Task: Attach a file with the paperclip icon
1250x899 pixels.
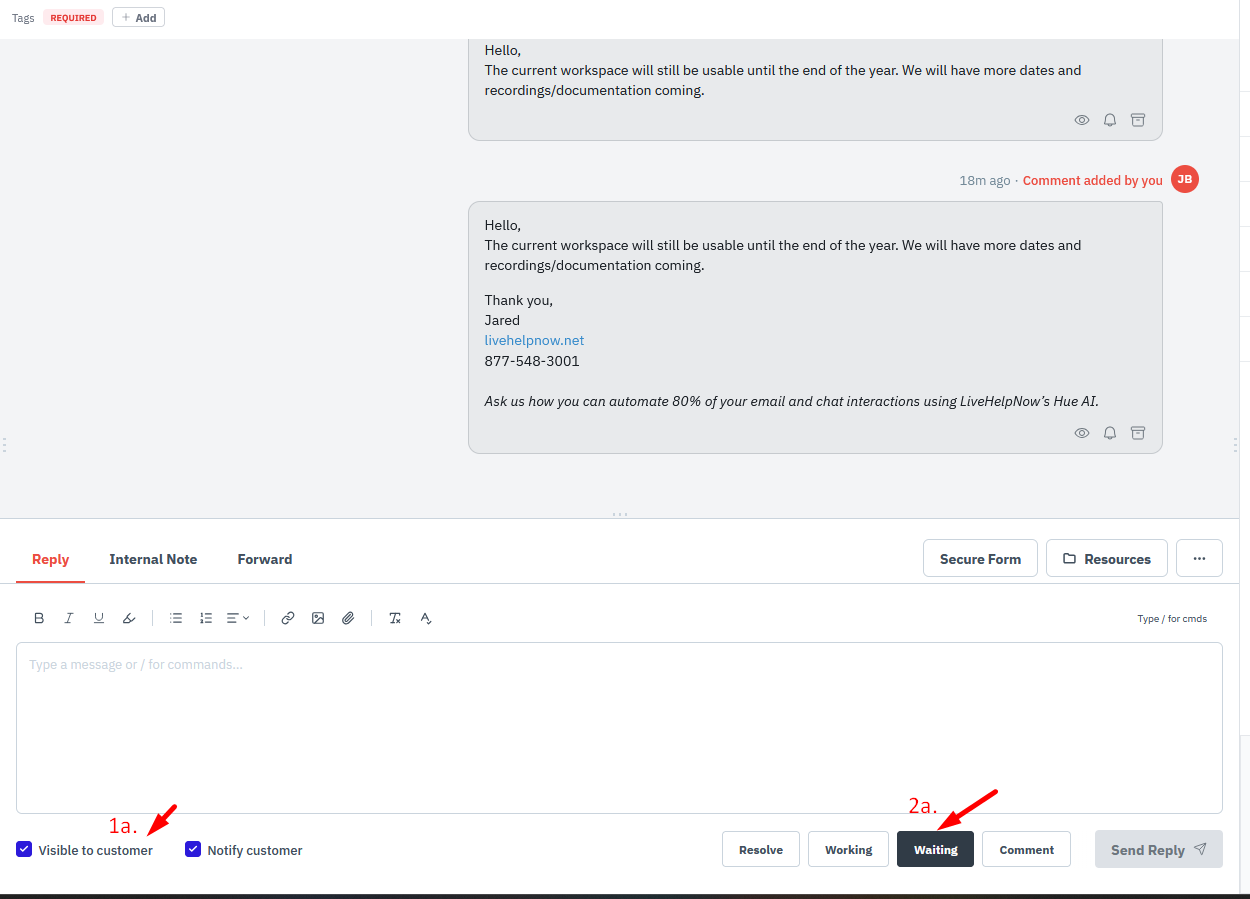Action: coord(348,618)
